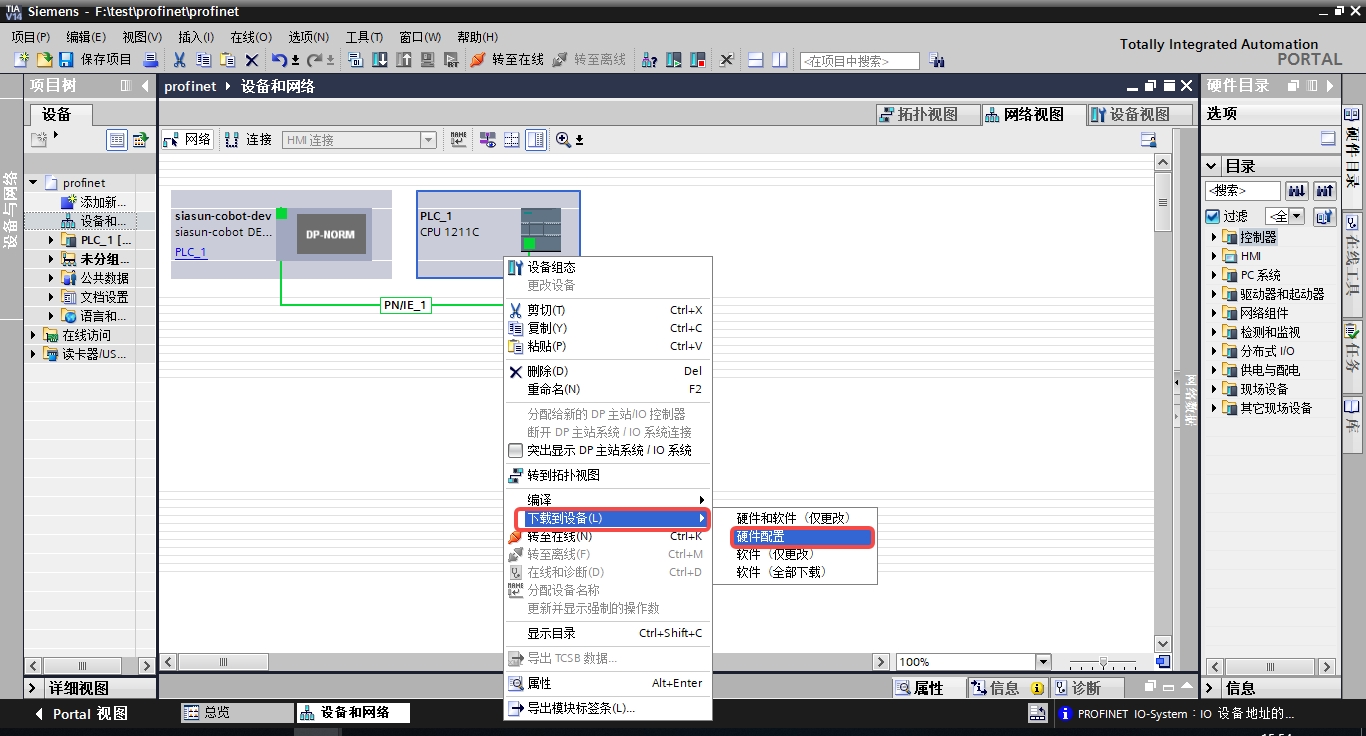Open the 100% zoom level dropdown
The width and height of the screenshot is (1366, 736).
pyautogui.click(x=1043, y=662)
